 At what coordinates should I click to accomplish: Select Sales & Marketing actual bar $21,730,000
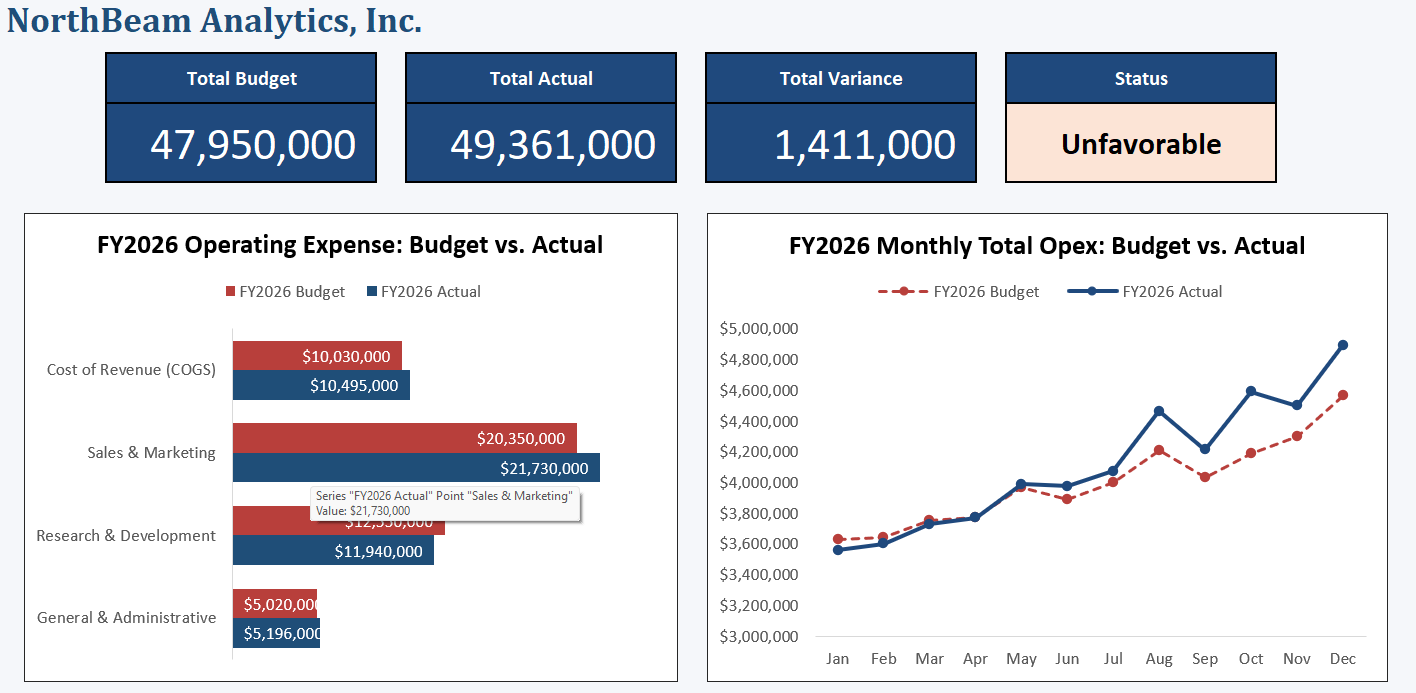(x=416, y=467)
